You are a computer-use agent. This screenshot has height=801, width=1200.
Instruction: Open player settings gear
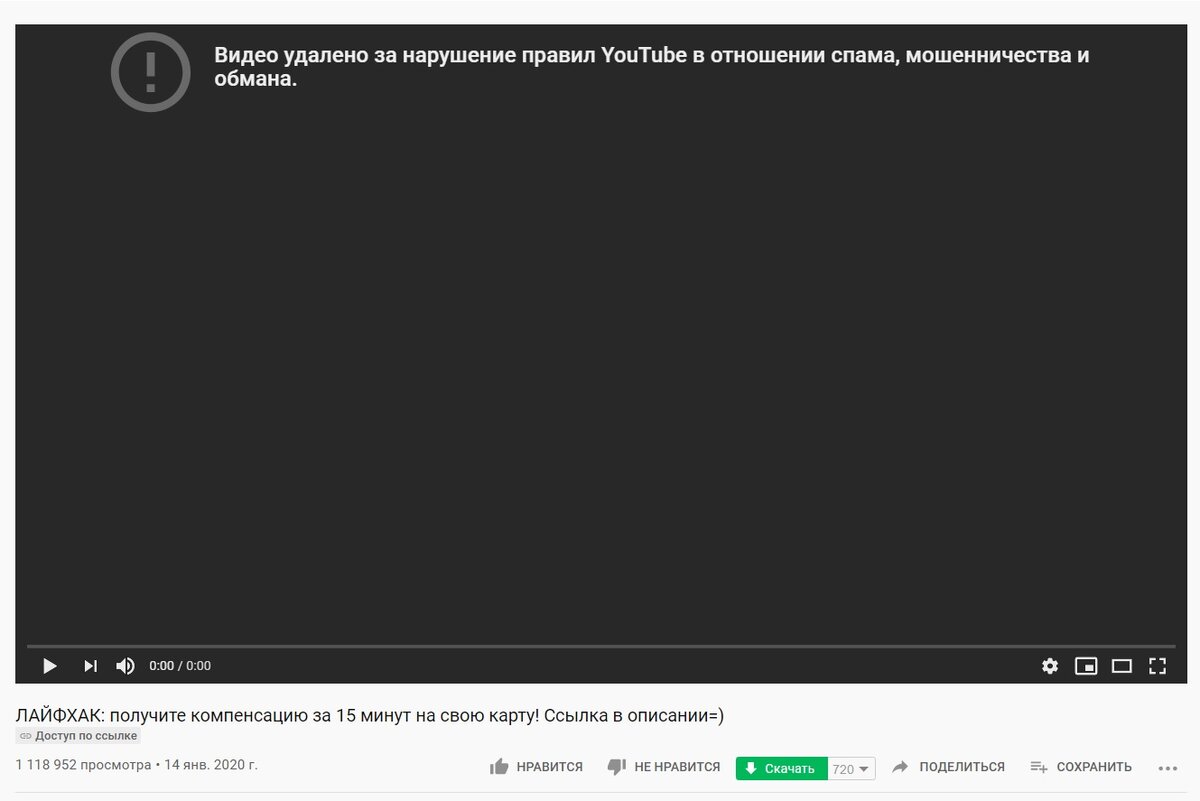coord(1049,665)
